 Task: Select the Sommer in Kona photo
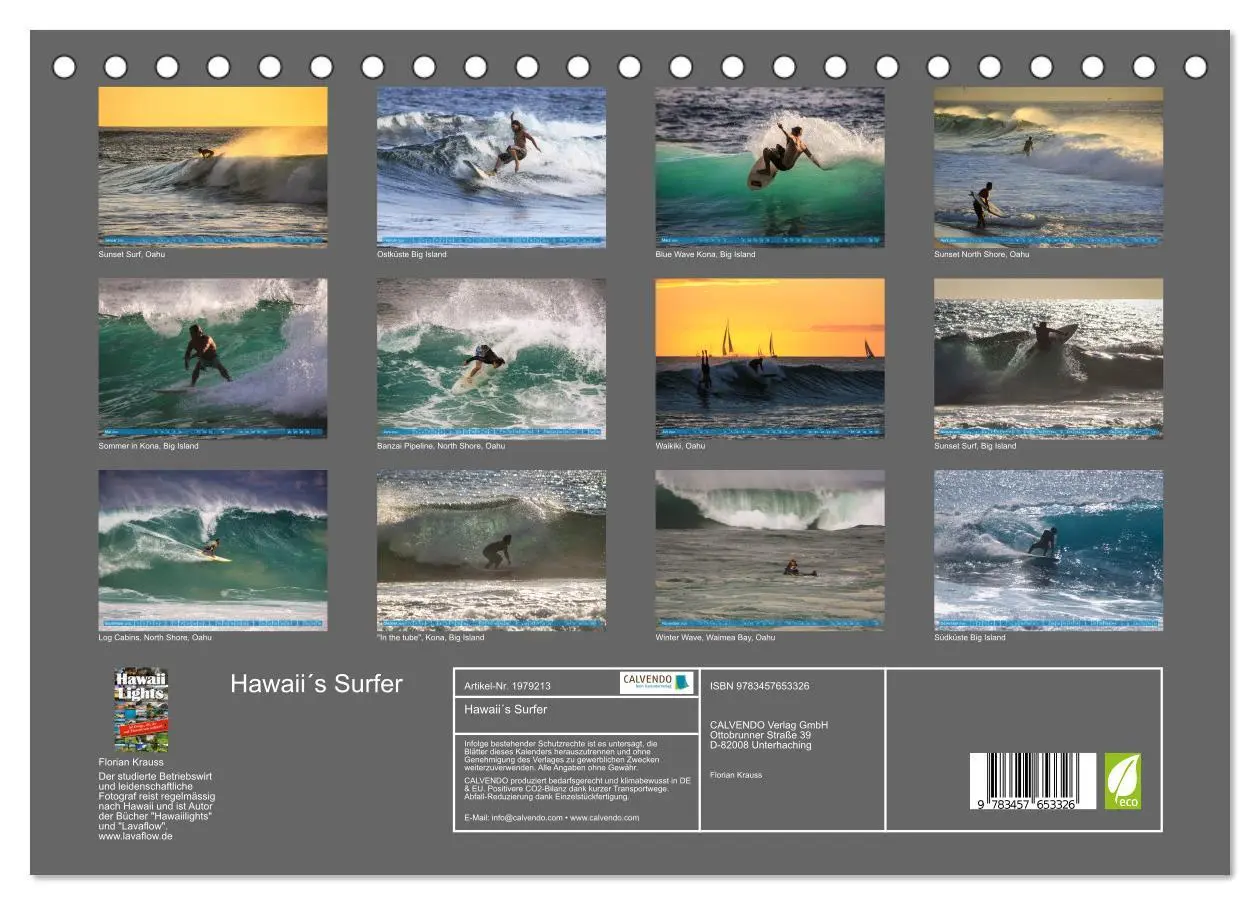tap(213, 358)
